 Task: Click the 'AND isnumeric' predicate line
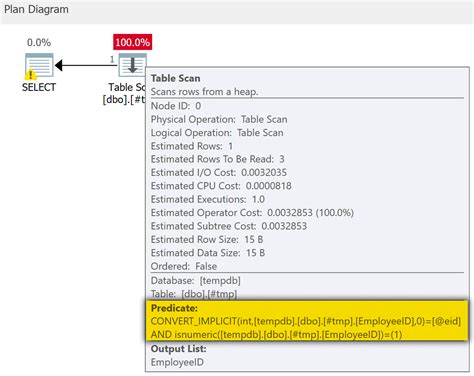[276, 334]
